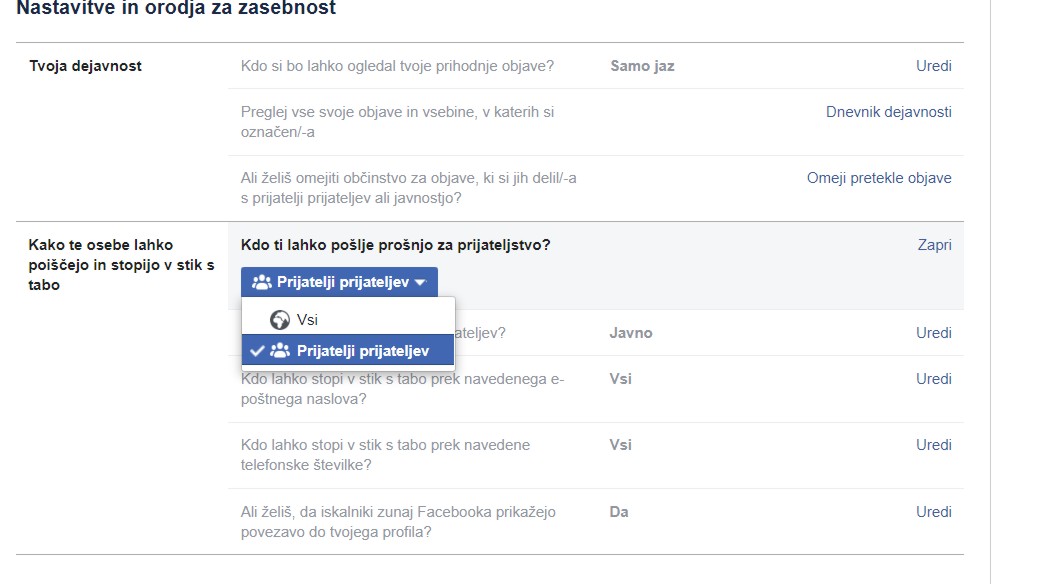Select Prijatelji prijateljev text in the dropdown list
The image size is (1037, 584).
point(362,351)
